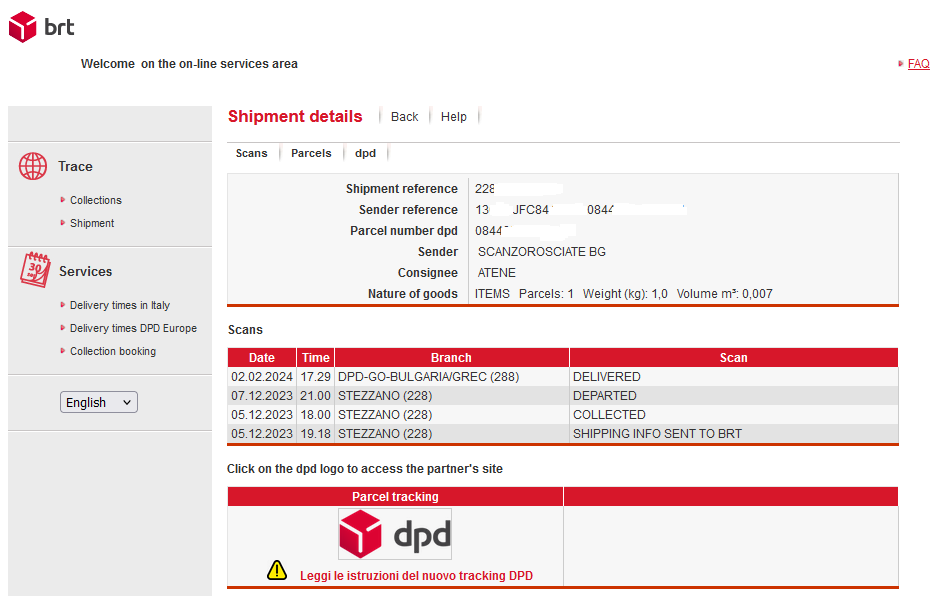Open Collection booking link

113,351
